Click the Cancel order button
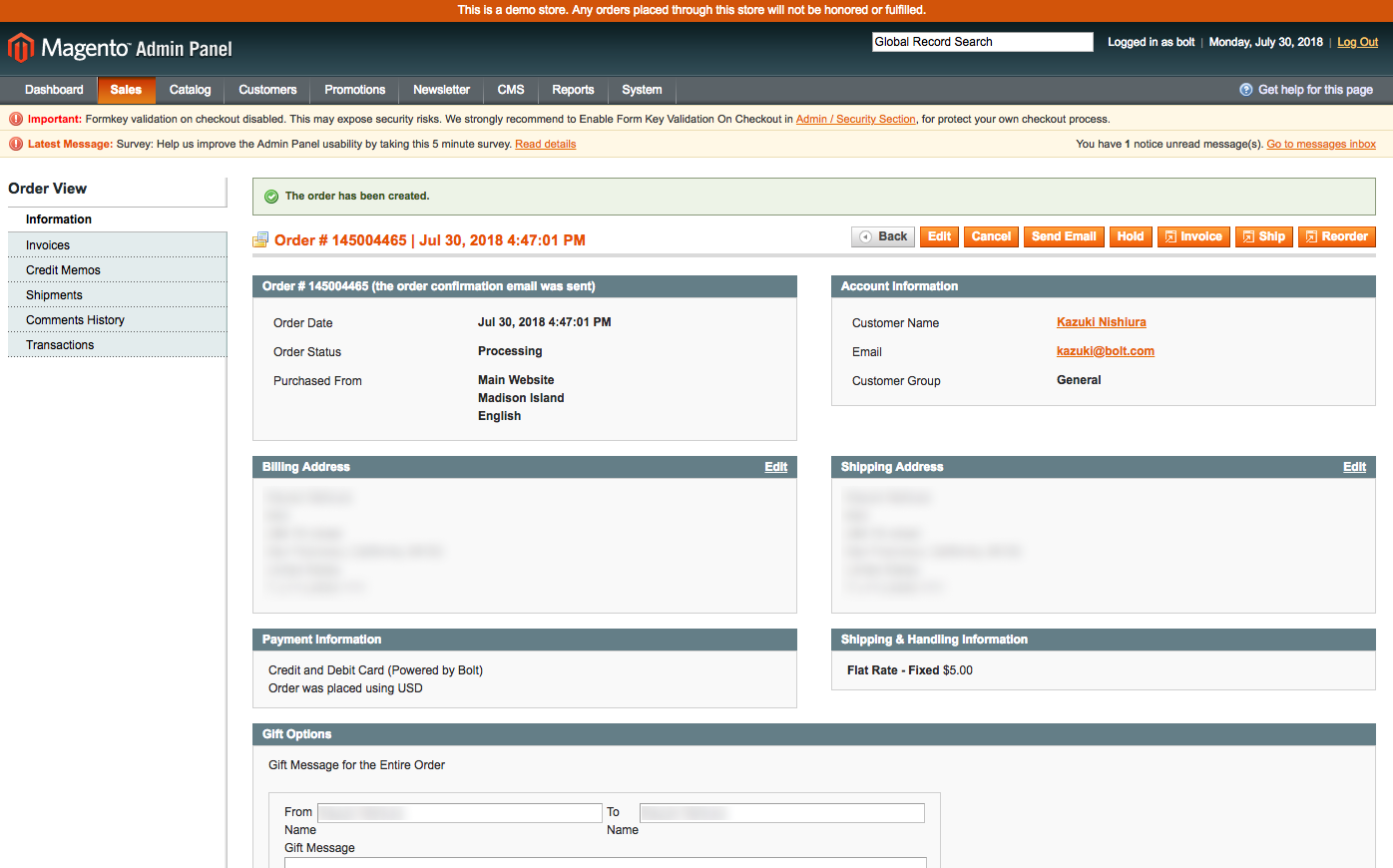This screenshot has height=868, width=1393. (991, 236)
